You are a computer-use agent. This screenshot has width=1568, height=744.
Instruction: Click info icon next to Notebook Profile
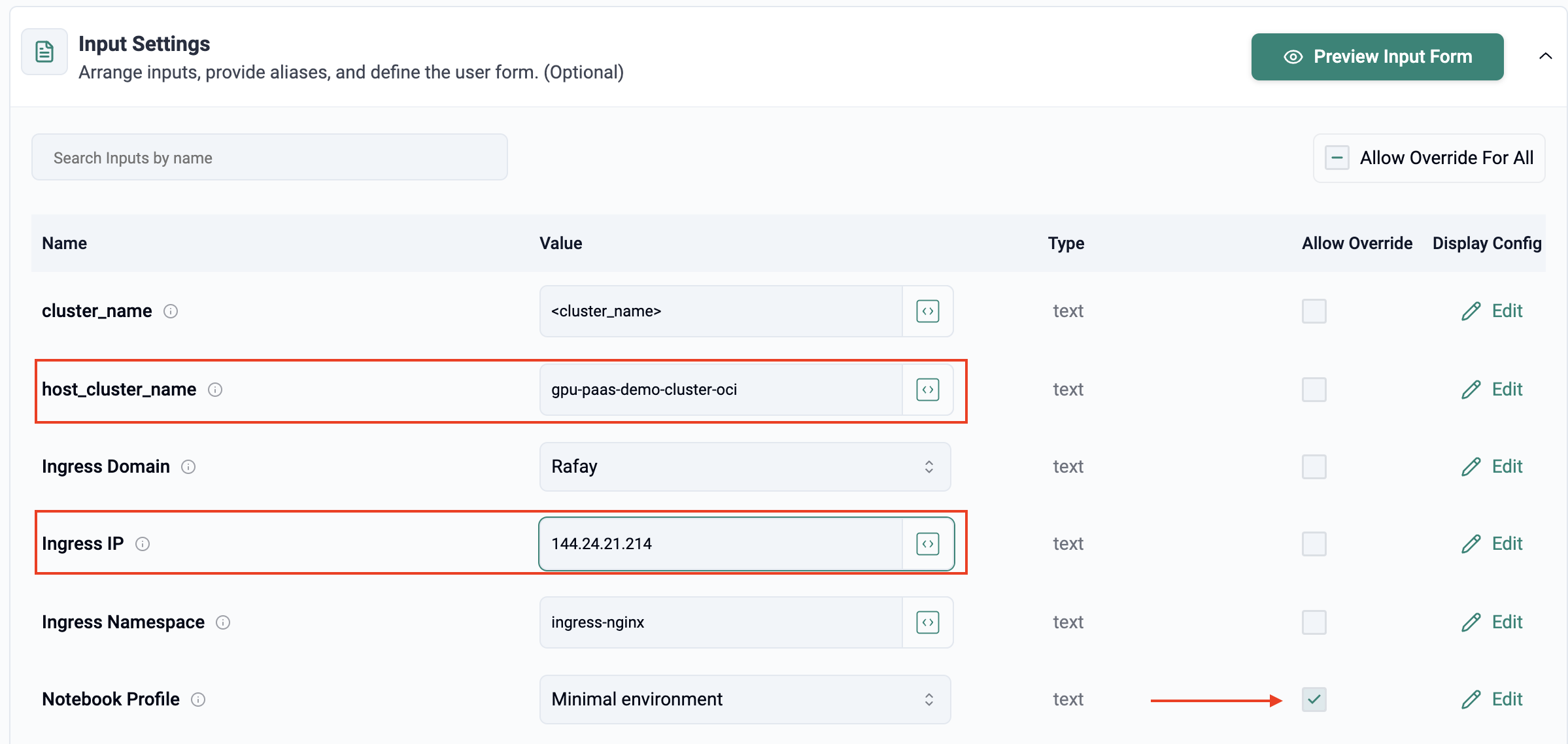pos(198,700)
